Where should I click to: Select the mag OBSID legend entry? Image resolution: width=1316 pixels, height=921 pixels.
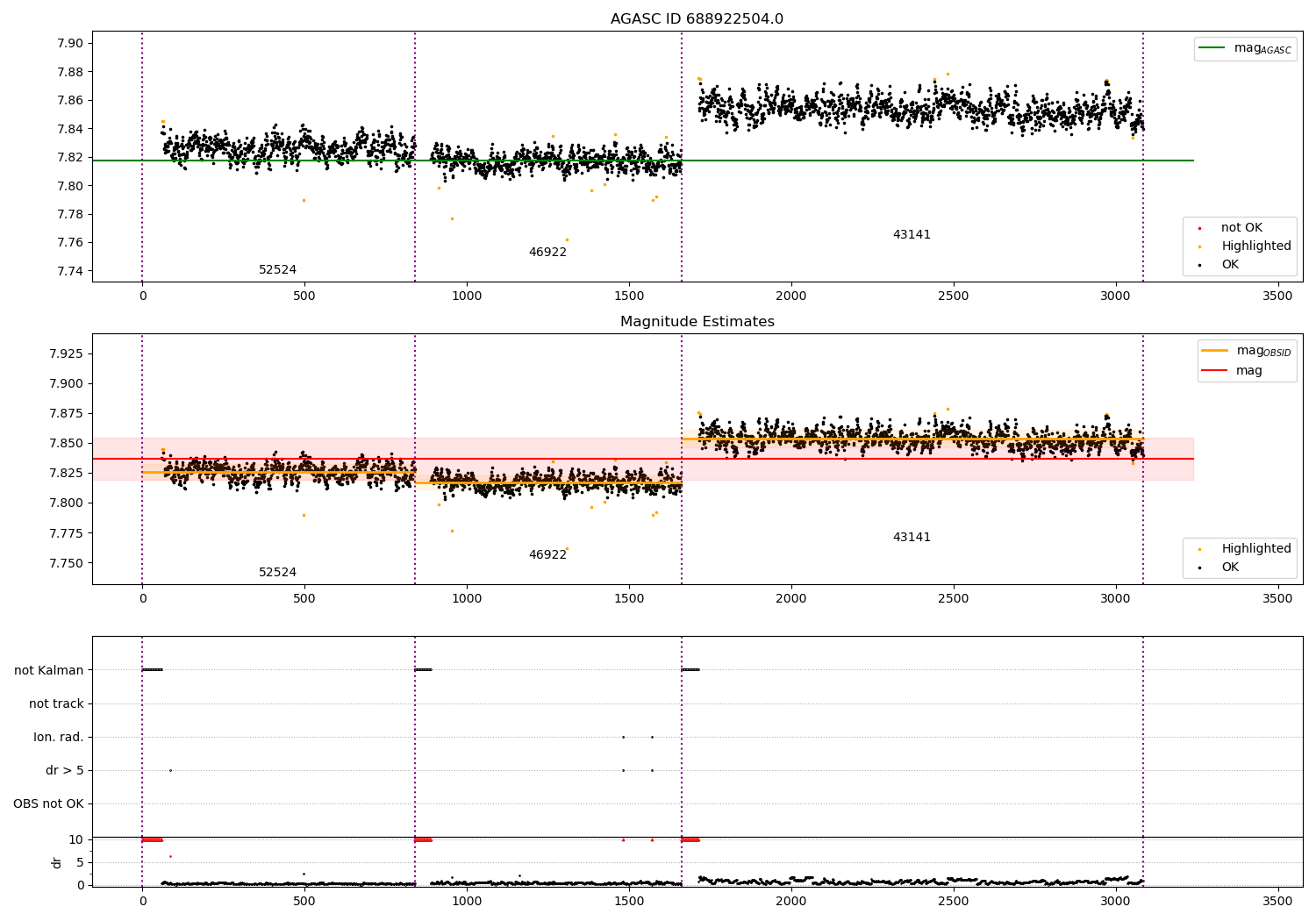pyautogui.click(x=1247, y=351)
